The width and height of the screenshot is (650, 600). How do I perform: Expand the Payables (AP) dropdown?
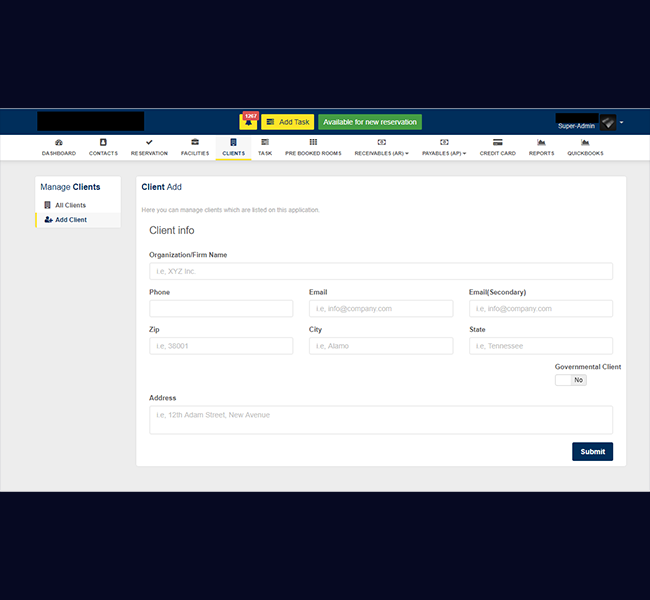[444, 153]
